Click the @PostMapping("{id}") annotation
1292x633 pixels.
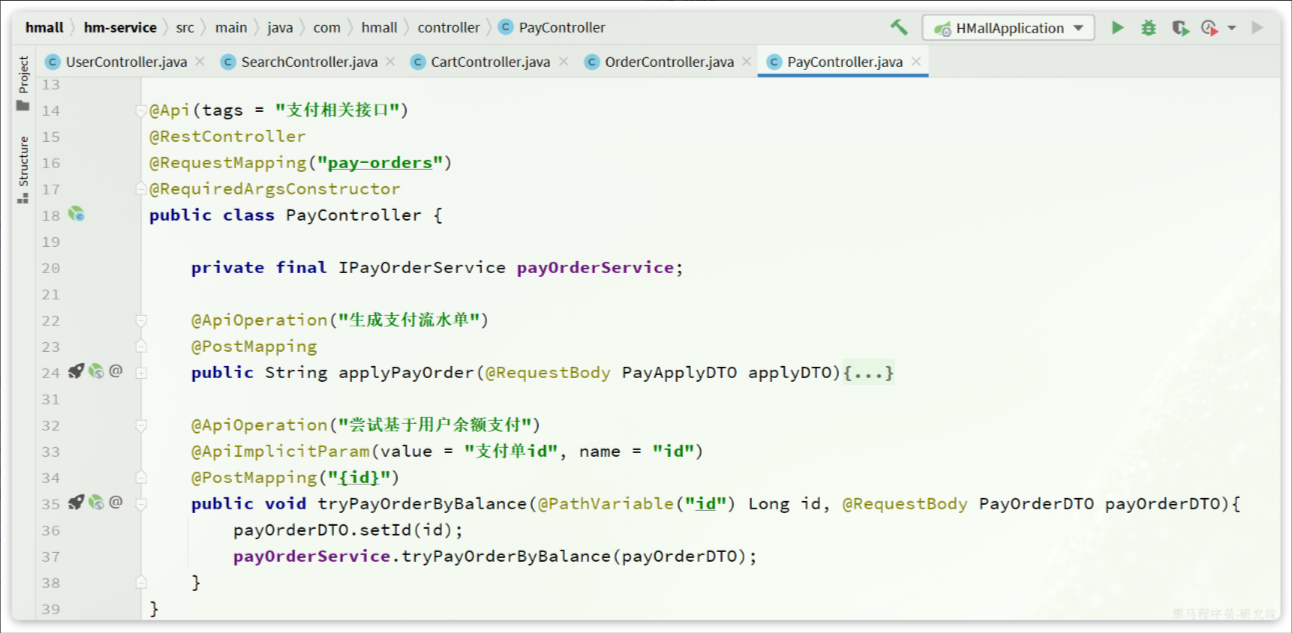pyautogui.click(x=296, y=477)
